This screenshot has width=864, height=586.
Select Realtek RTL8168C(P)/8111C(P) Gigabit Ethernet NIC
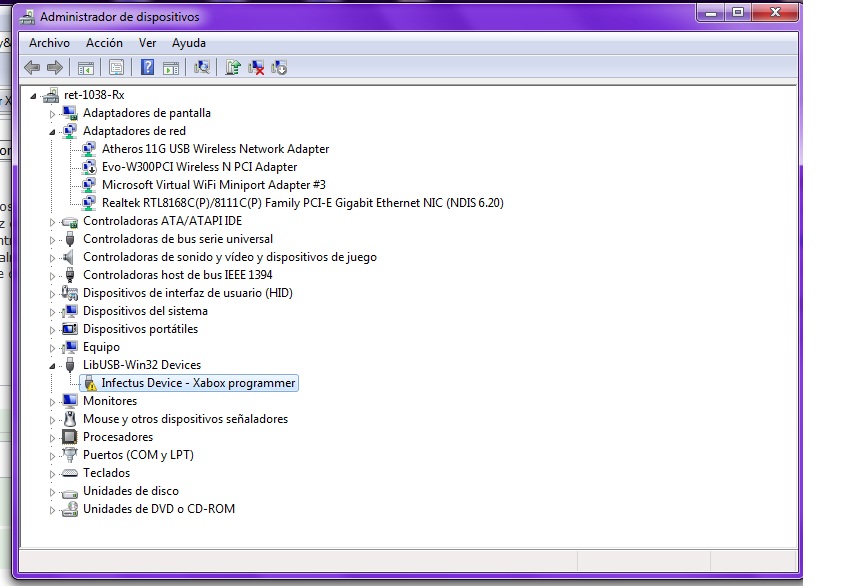303,203
